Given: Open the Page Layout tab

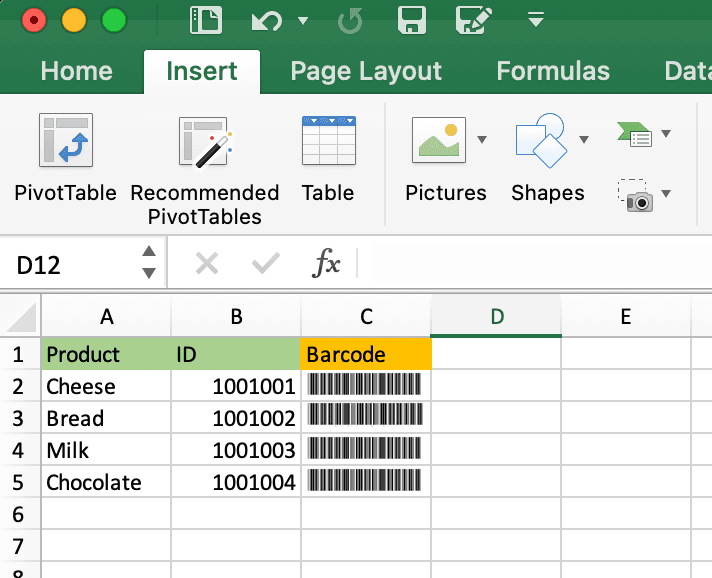Looking at the screenshot, I should [366, 71].
